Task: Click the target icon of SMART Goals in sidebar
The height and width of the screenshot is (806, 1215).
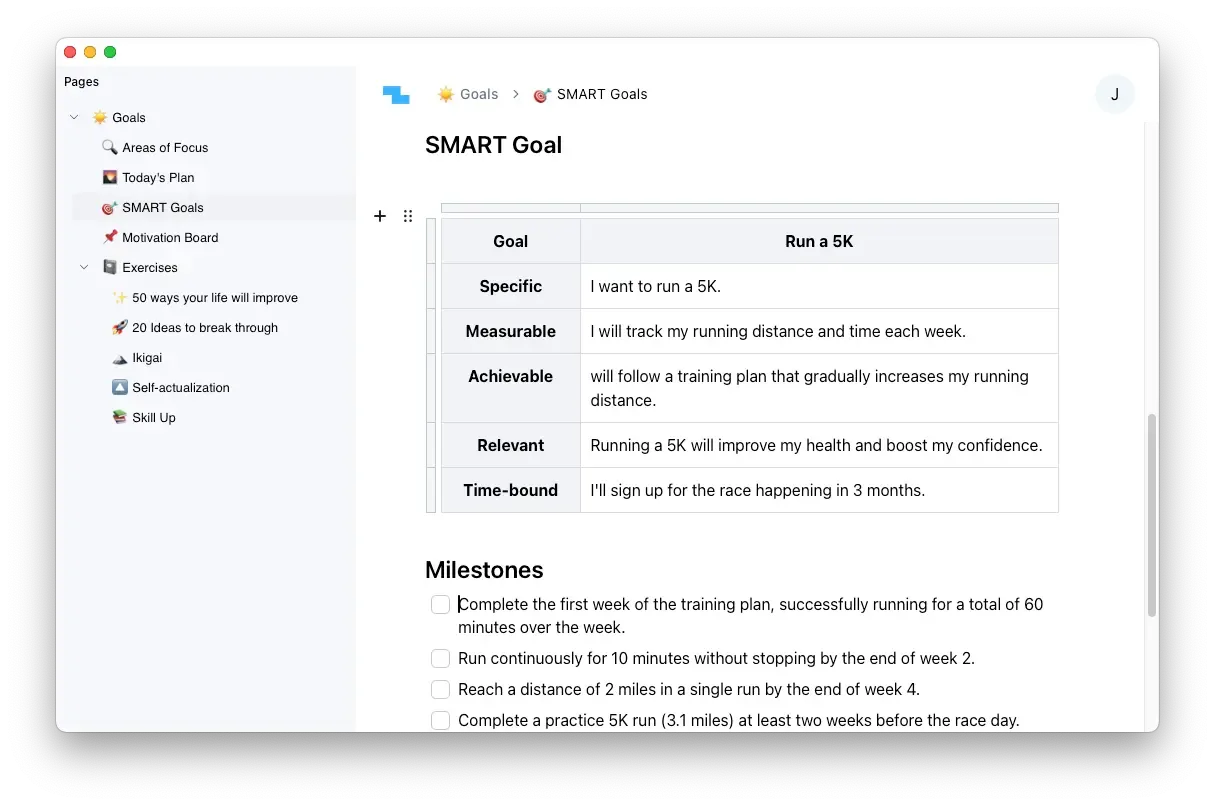Action: (110, 208)
